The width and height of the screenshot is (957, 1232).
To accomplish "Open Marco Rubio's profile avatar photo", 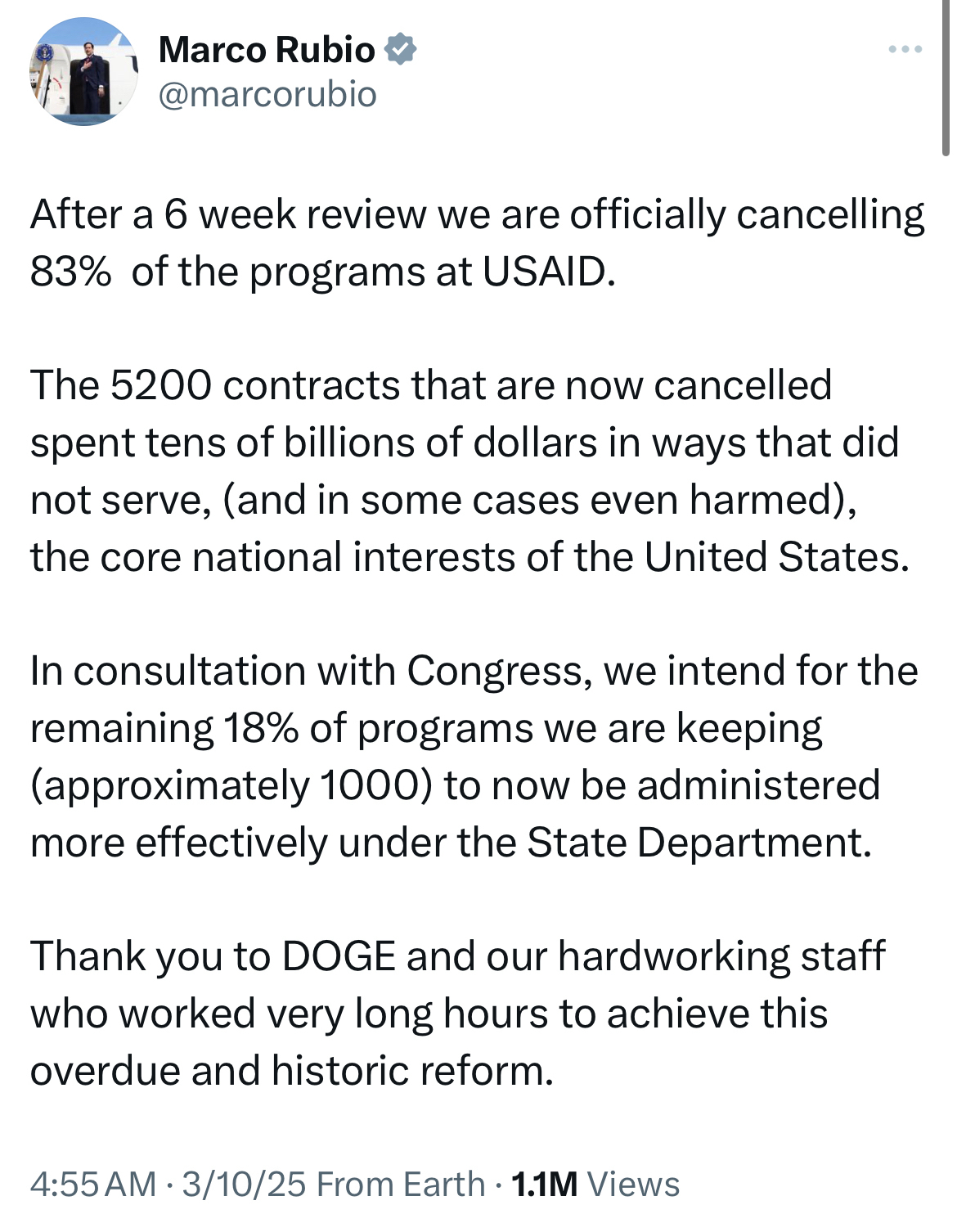I will [x=83, y=72].
